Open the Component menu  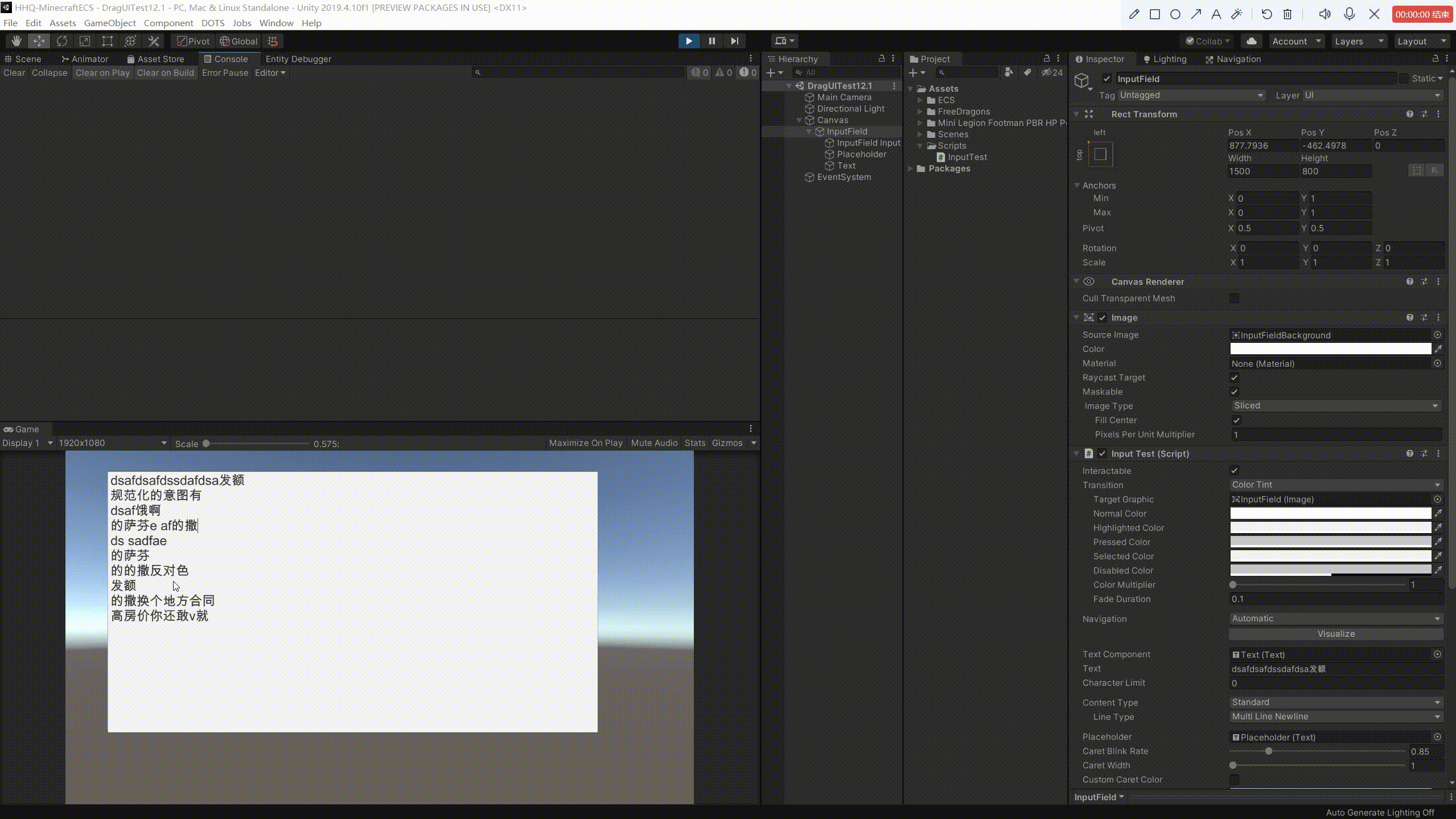(x=168, y=23)
